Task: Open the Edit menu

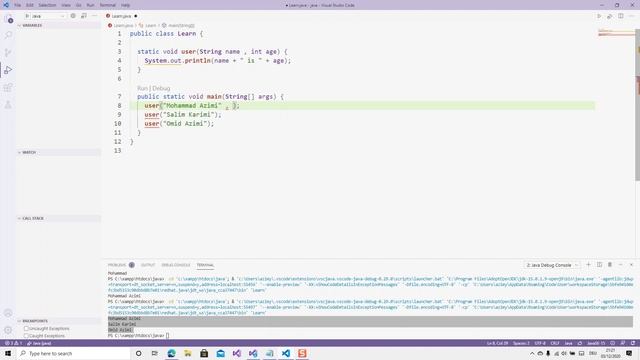Action: click(x=30, y=5)
